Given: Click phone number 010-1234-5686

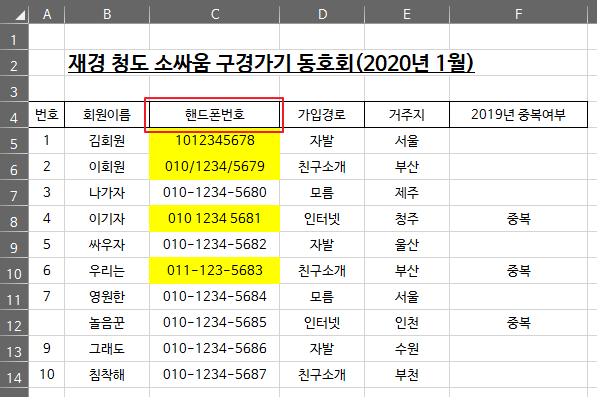Looking at the screenshot, I should coord(215,349).
